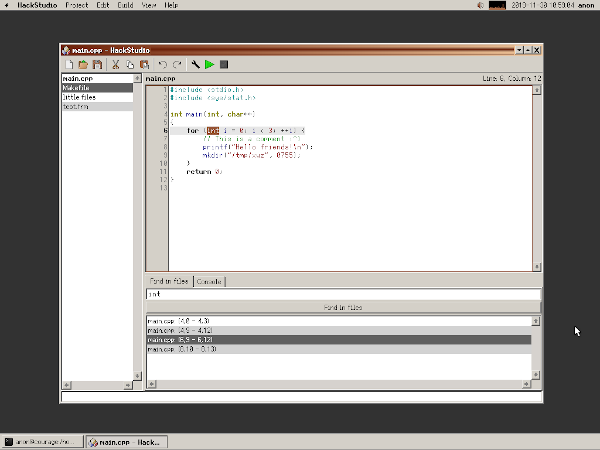This screenshot has height=450, width=600.
Task: Click the search results horizontal scroll left arrow
Action: [x=152, y=384]
